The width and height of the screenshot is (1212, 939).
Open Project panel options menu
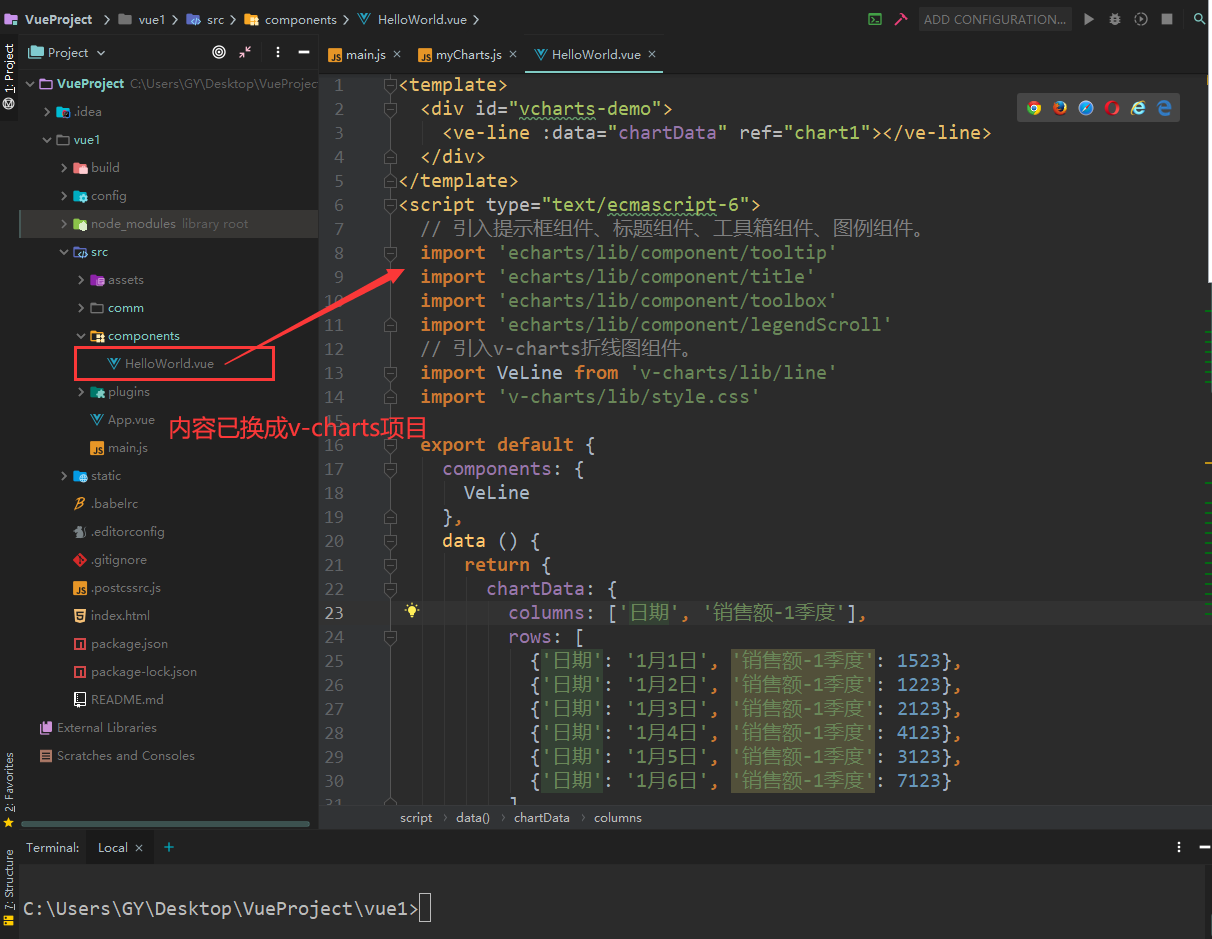[277, 52]
